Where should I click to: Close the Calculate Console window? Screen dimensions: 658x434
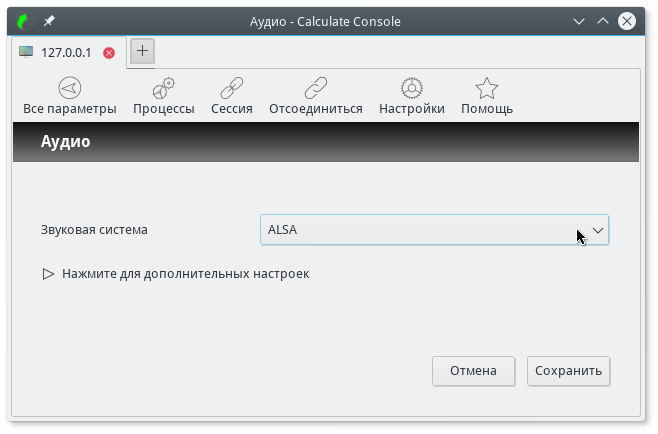pyautogui.click(x=627, y=21)
